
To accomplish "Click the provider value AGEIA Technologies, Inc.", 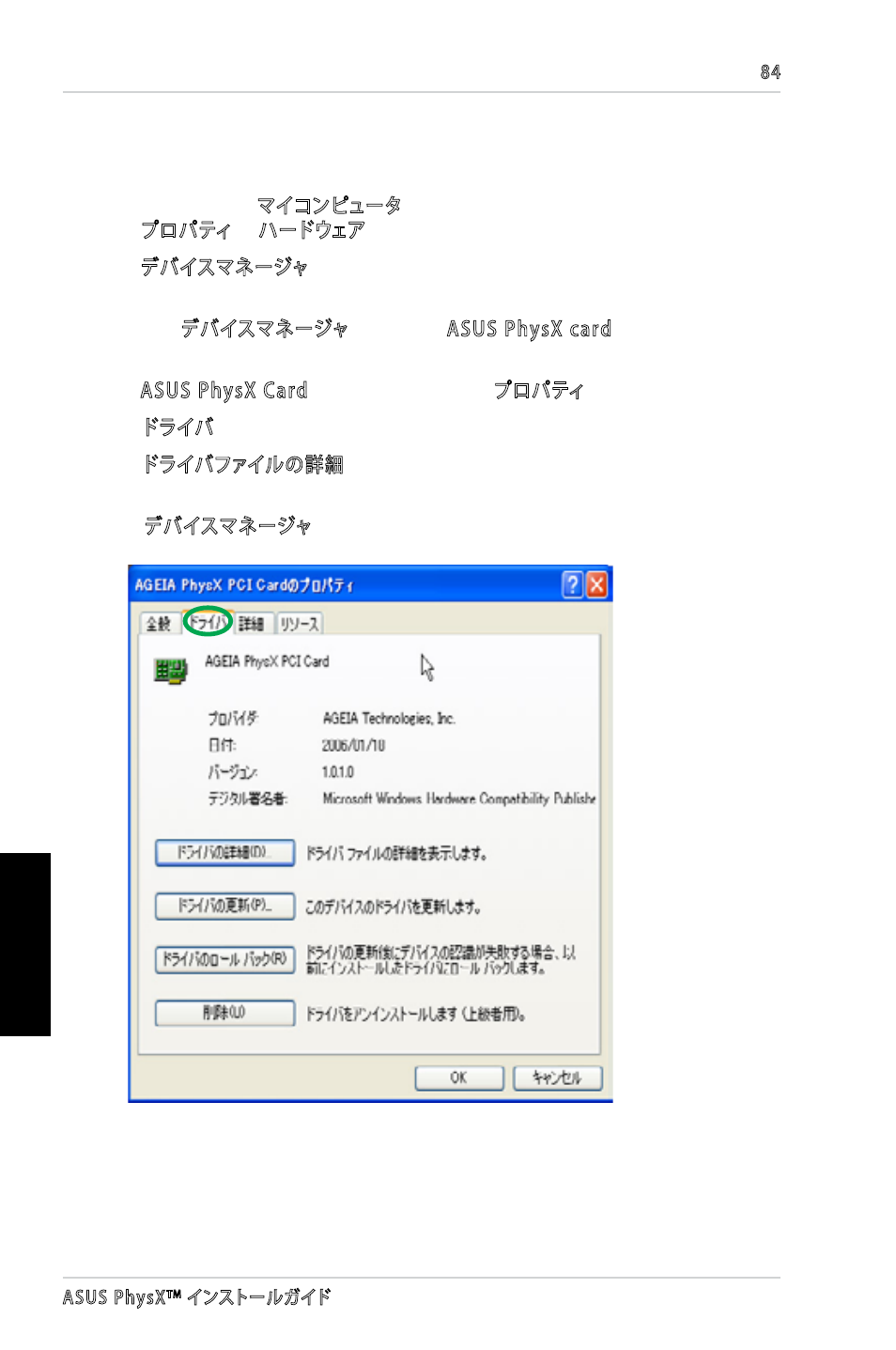I will click(x=389, y=719).
